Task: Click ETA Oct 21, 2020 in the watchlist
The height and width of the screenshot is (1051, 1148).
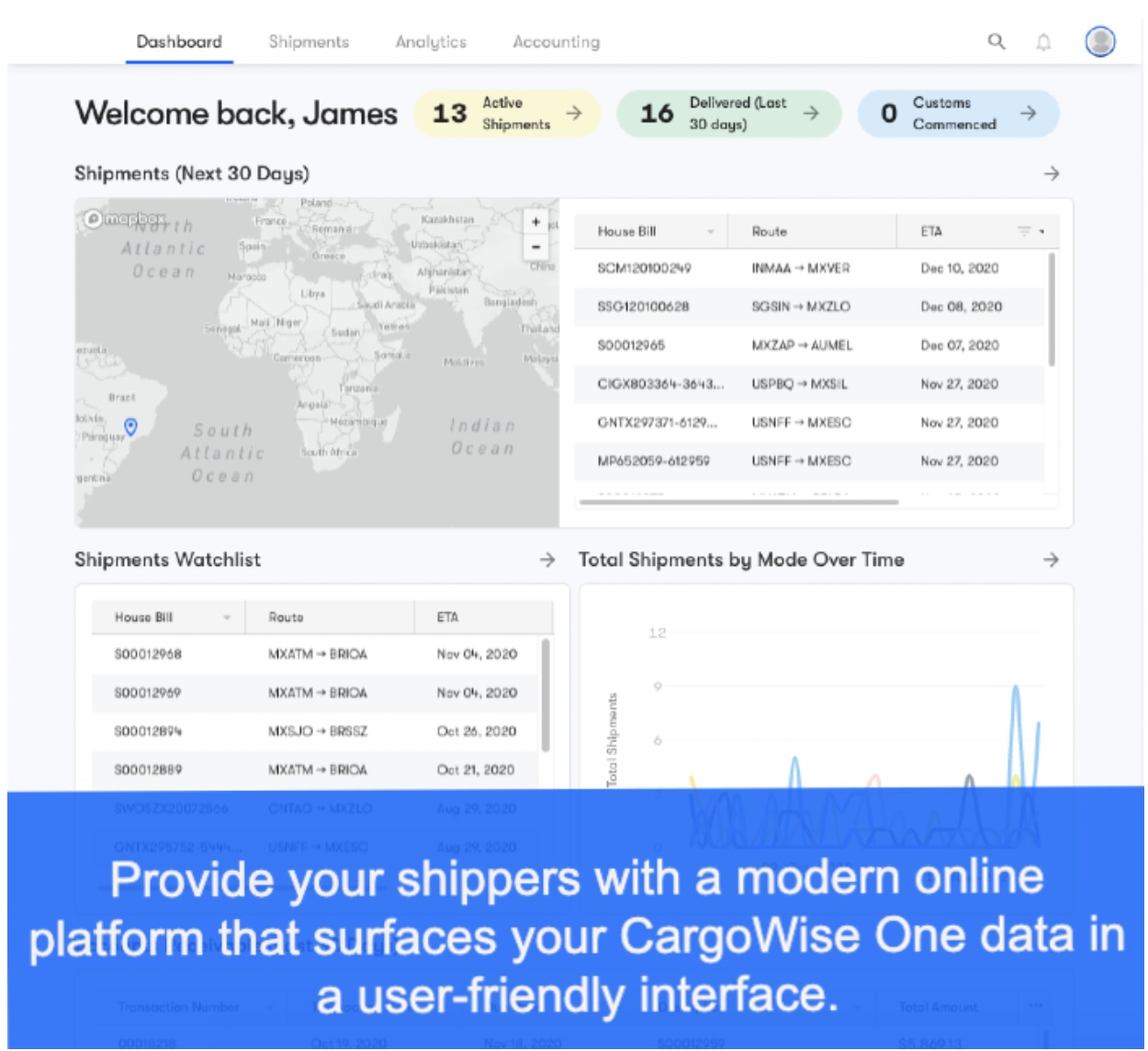Action: point(476,770)
